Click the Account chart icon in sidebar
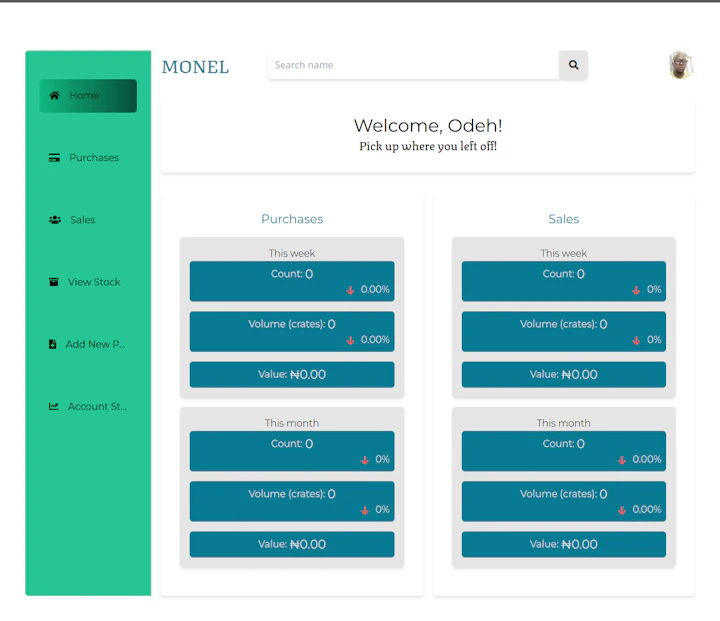This screenshot has height=621, width=720. point(54,407)
